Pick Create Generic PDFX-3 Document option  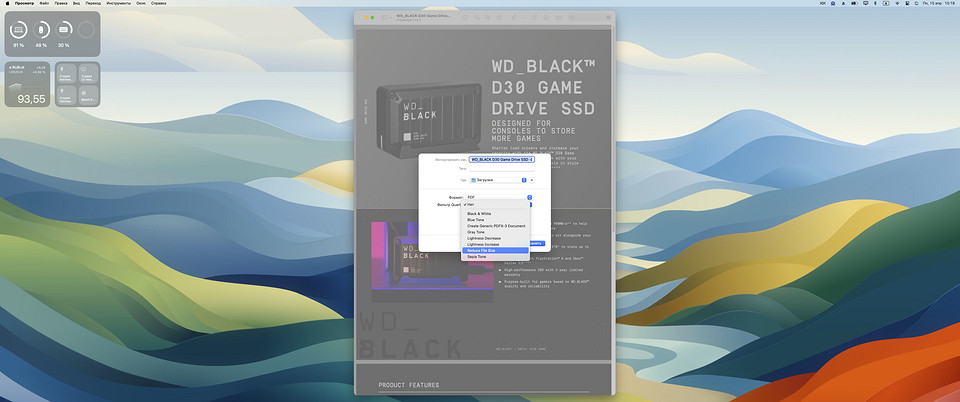point(495,226)
